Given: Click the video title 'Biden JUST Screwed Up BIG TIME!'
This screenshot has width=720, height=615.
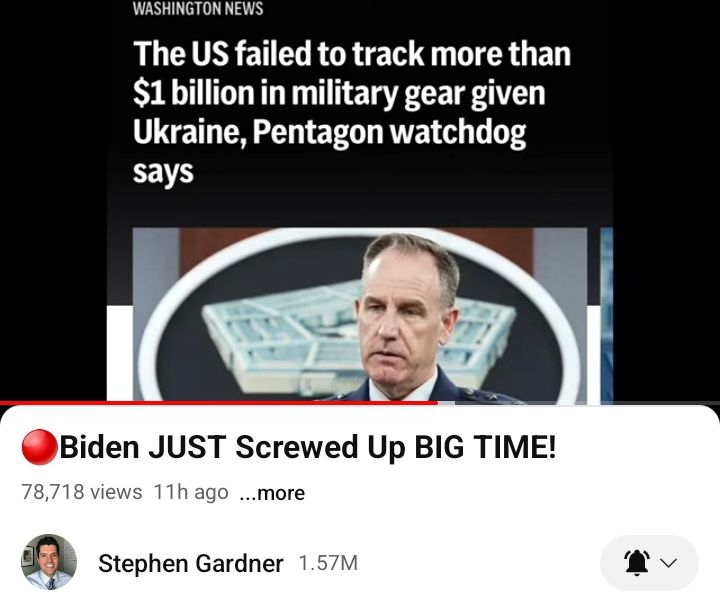Looking at the screenshot, I should [x=308, y=447].
